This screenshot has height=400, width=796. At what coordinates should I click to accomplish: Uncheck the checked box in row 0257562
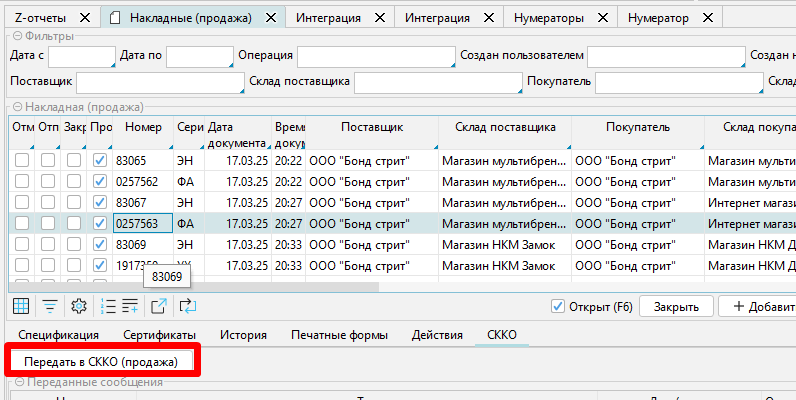[99, 182]
